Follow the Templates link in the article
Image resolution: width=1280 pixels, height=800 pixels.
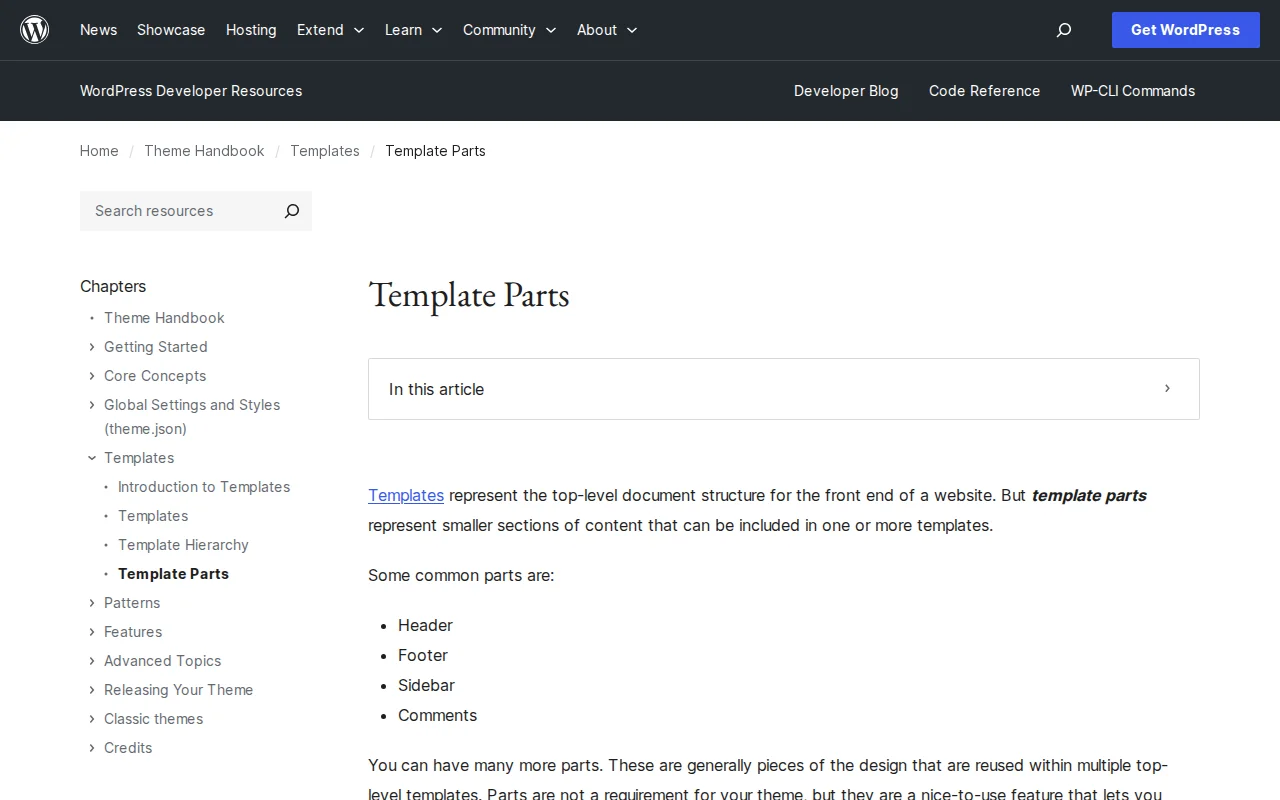[405, 495]
